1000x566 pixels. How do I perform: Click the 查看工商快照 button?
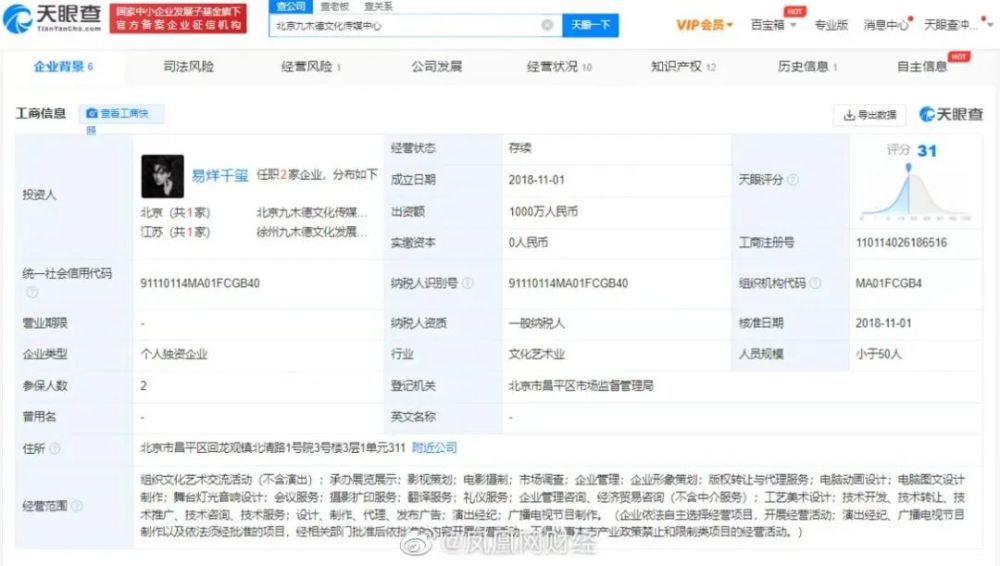tap(121, 114)
